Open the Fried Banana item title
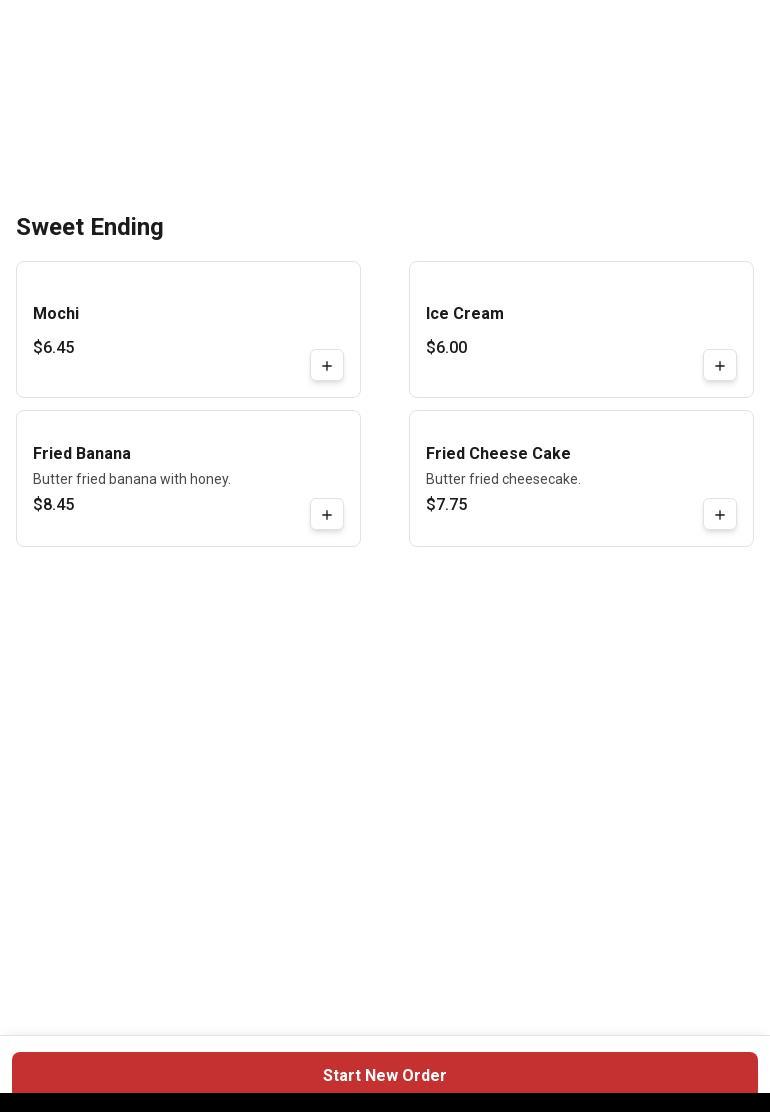Screen dimensions: 770x1112 pos(82,454)
